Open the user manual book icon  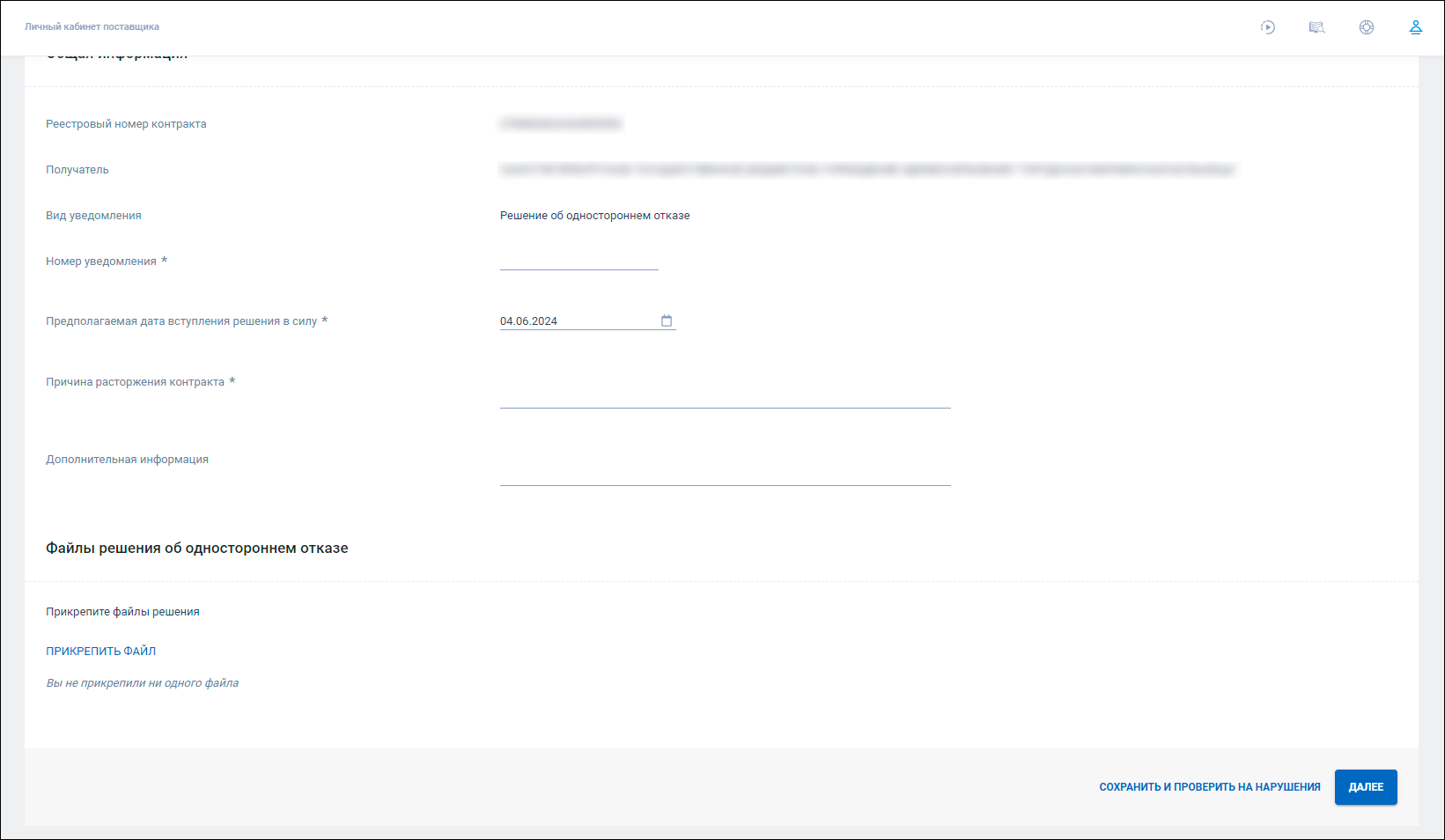[1317, 27]
